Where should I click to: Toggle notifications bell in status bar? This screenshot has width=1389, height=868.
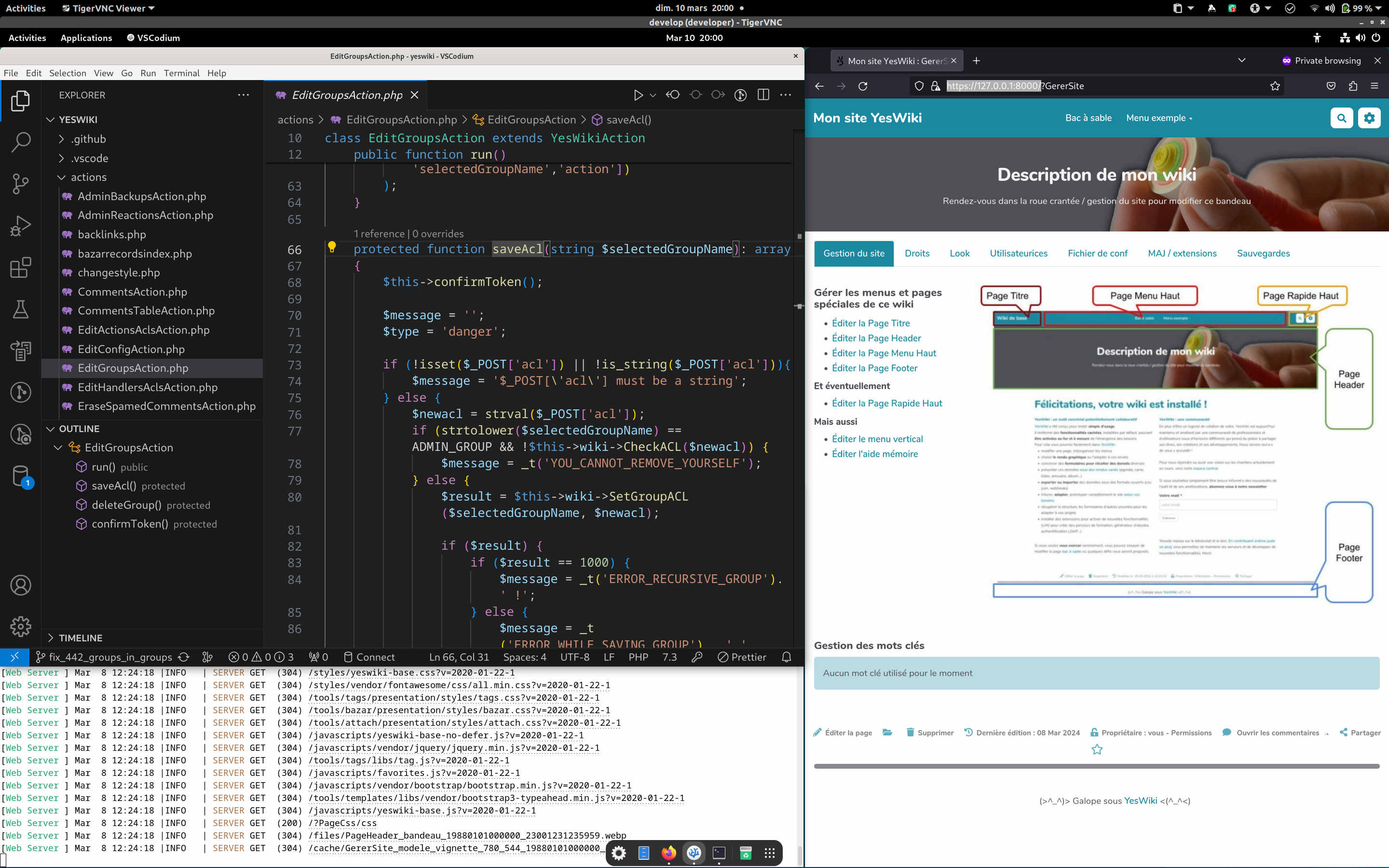coord(786,657)
